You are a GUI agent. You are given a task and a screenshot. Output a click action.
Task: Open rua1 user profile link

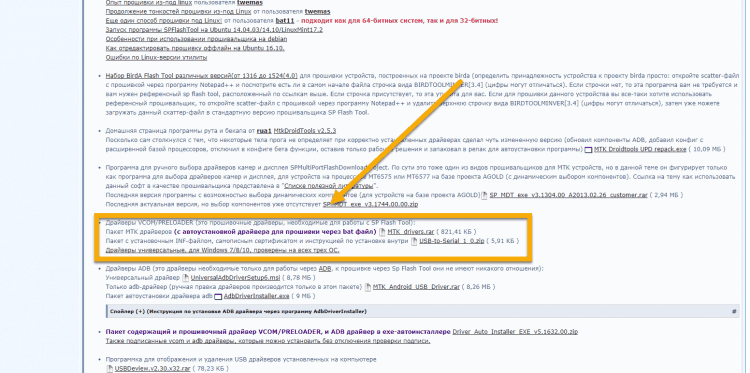point(264,131)
